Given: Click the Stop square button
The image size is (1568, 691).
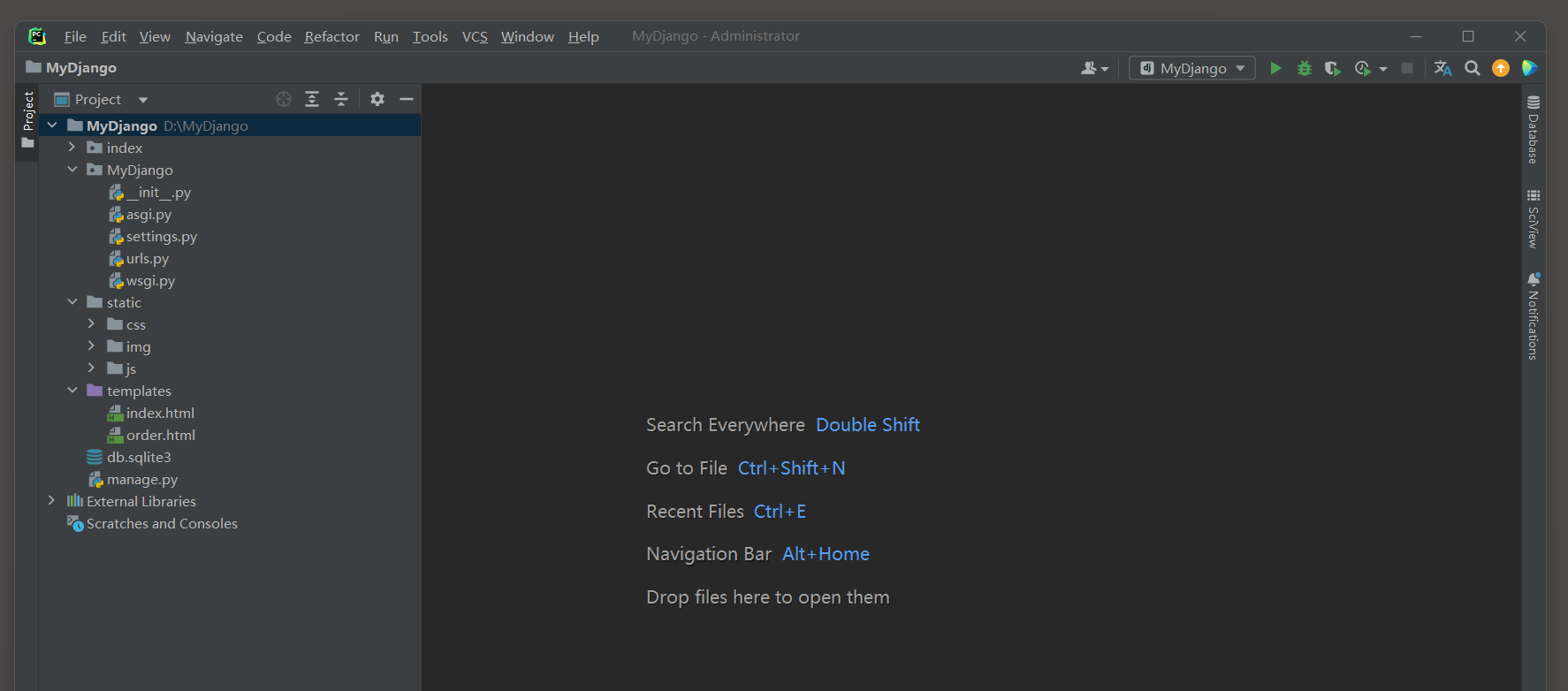Looking at the screenshot, I should (1407, 68).
